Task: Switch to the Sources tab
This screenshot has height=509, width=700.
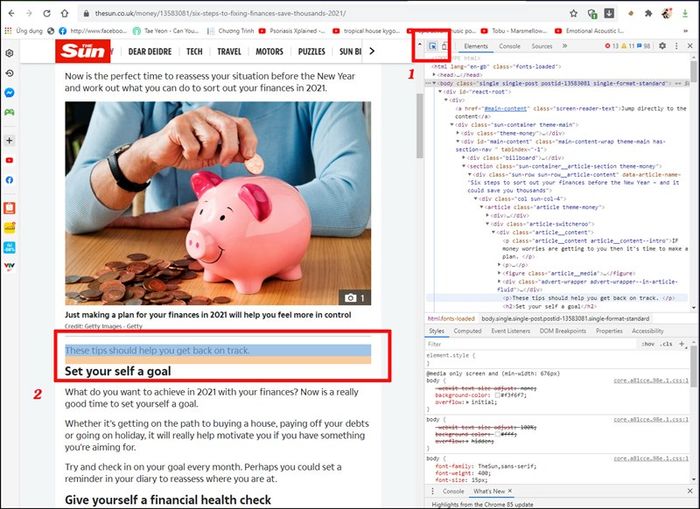Action: click(542, 46)
